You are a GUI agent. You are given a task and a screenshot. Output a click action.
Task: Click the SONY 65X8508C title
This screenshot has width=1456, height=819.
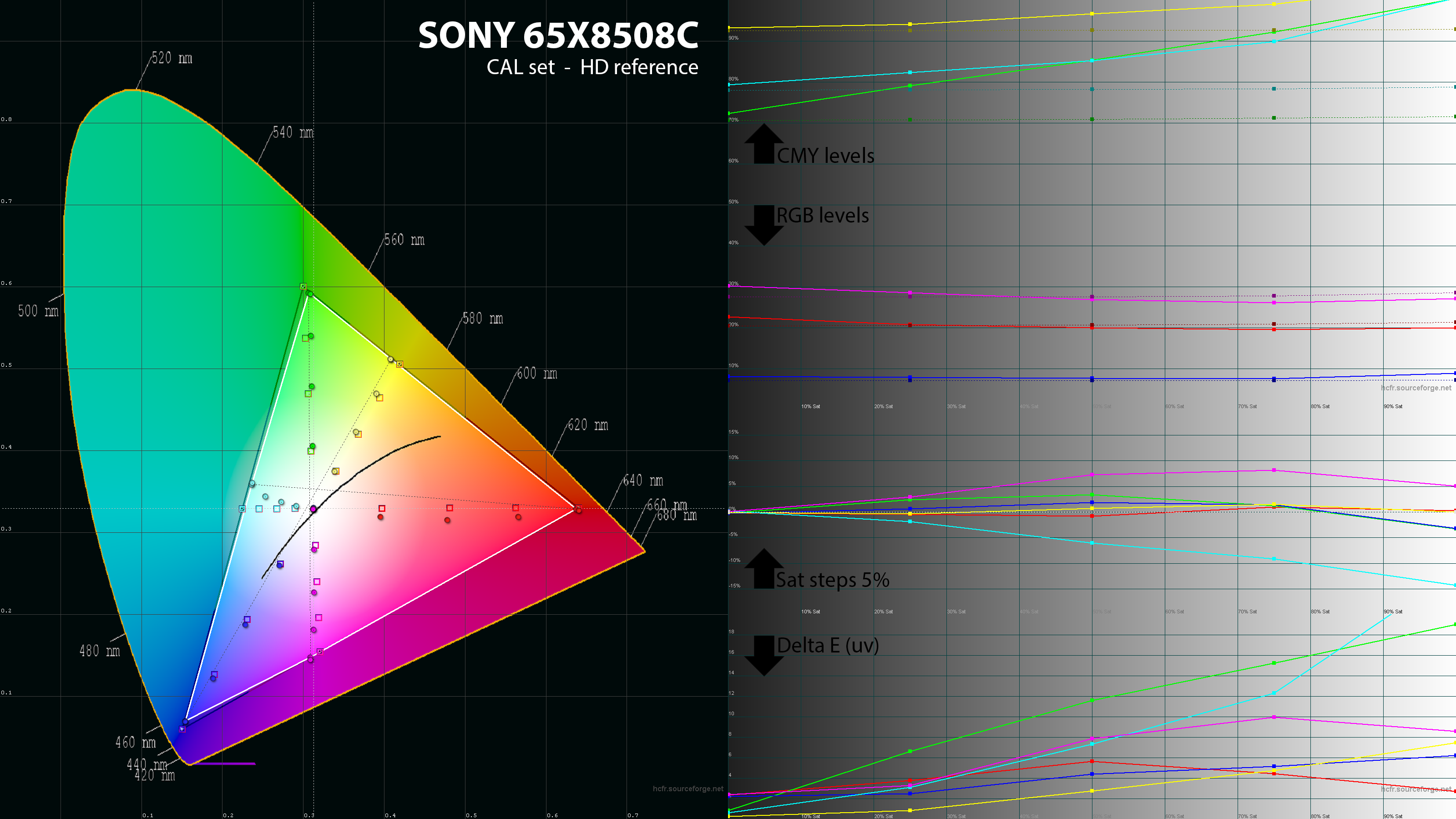[x=558, y=35]
